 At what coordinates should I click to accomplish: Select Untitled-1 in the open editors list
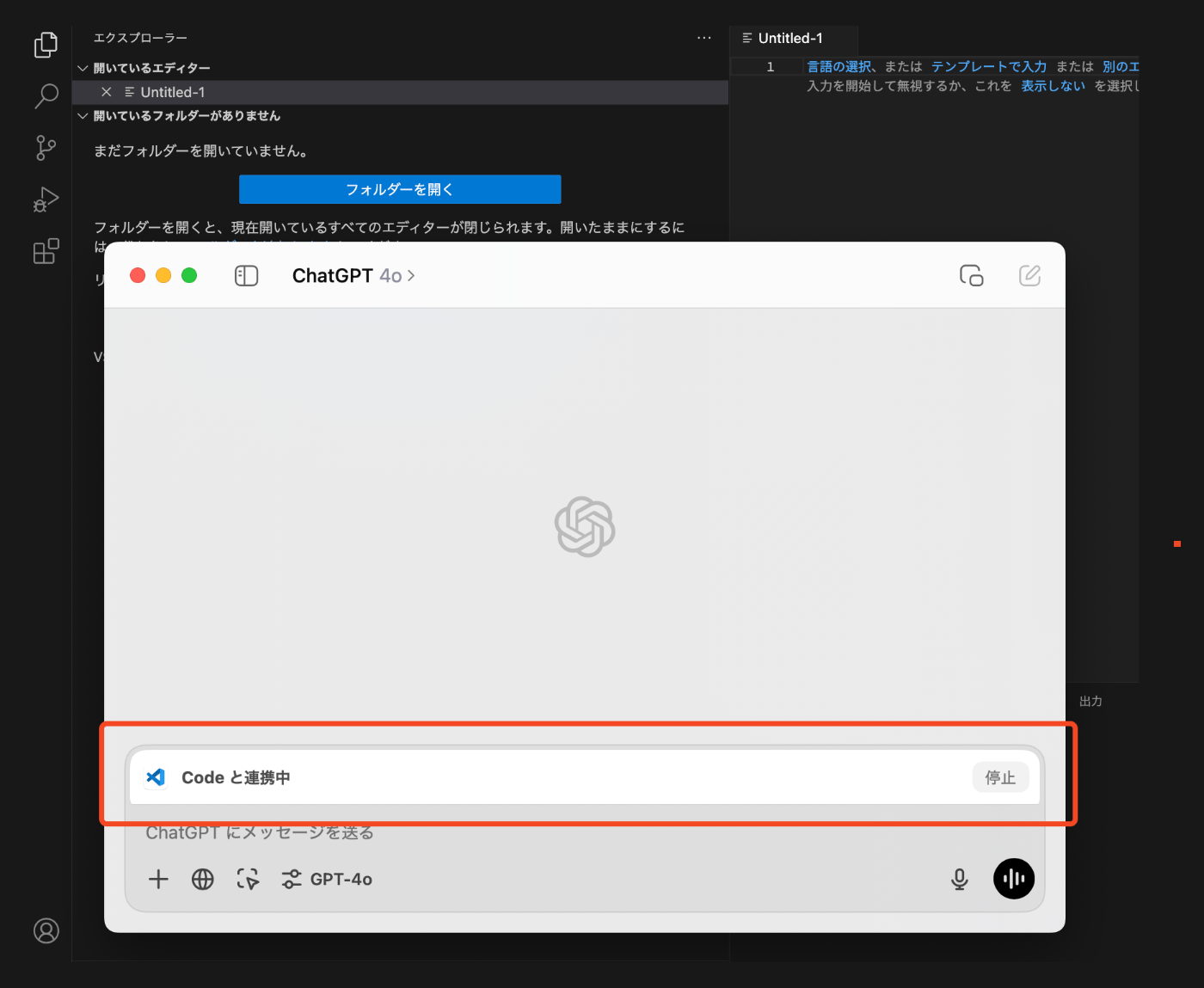(x=400, y=92)
